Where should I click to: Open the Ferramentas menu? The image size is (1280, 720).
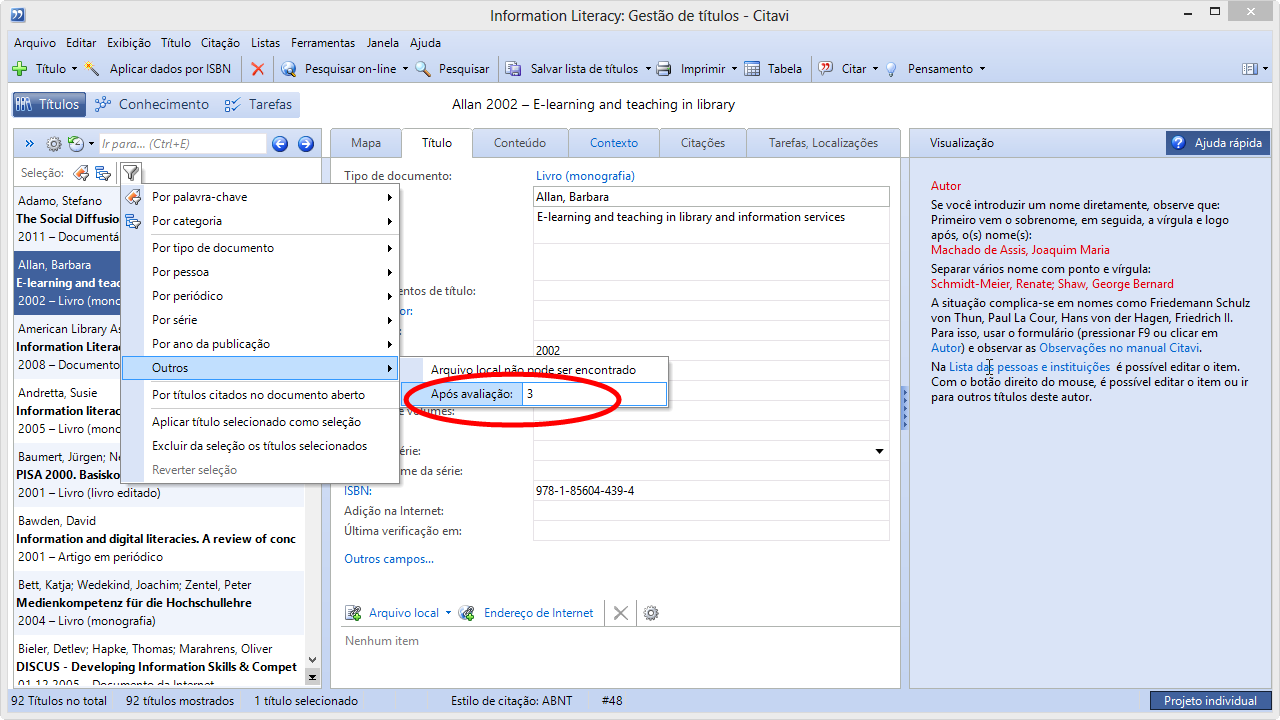point(323,43)
